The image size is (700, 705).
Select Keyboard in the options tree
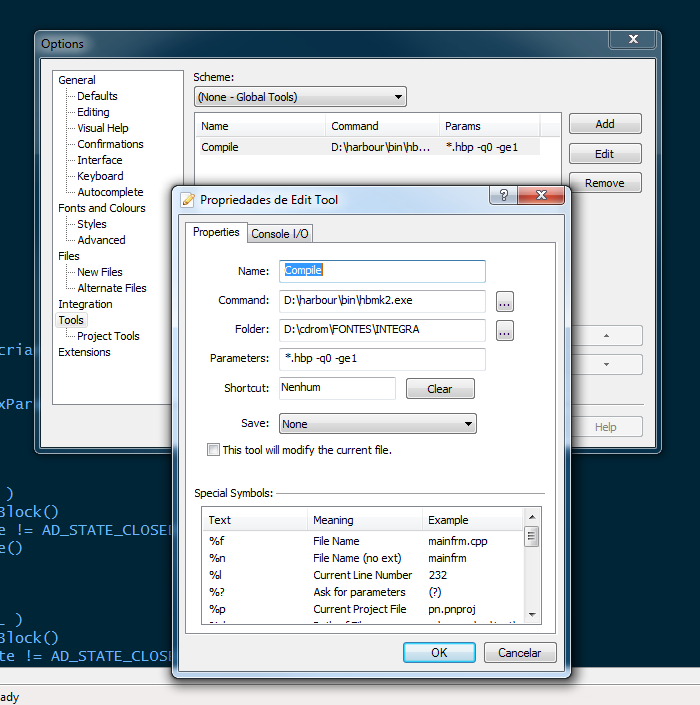click(100, 176)
